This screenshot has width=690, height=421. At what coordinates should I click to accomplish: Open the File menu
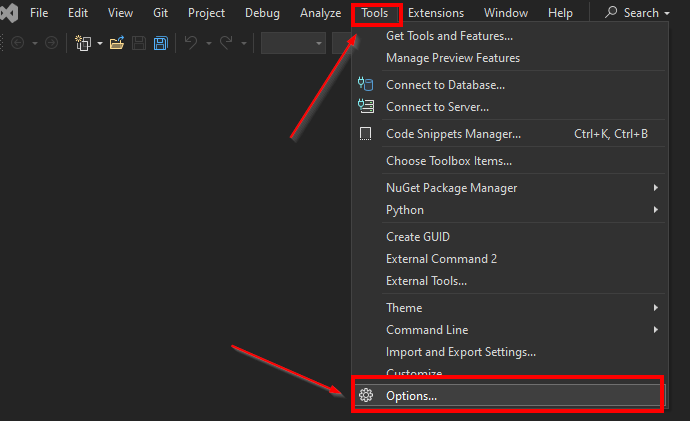click(x=39, y=13)
